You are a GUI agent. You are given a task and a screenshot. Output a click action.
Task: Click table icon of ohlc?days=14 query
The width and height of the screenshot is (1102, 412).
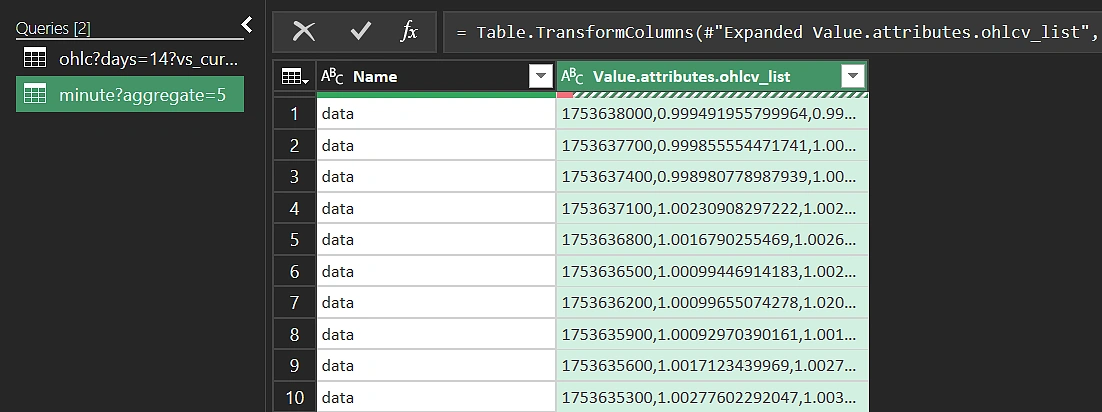point(35,58)
